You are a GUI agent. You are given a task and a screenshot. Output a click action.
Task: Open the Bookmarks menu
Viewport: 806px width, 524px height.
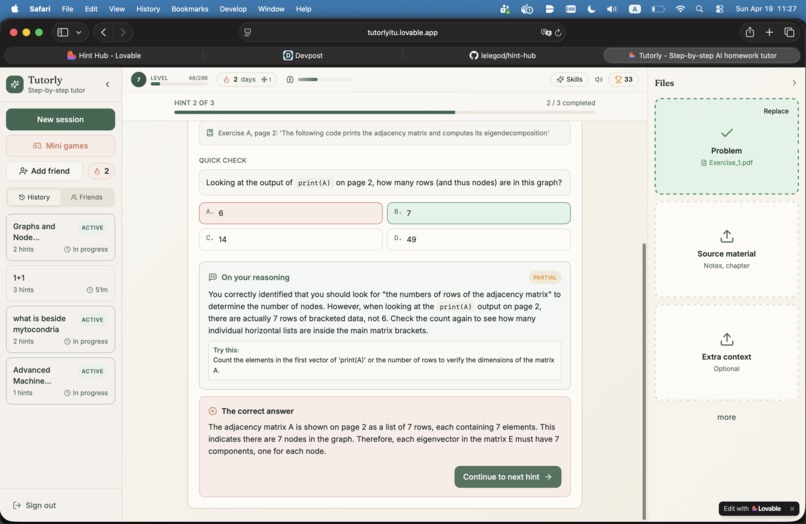tap(190, 9)
